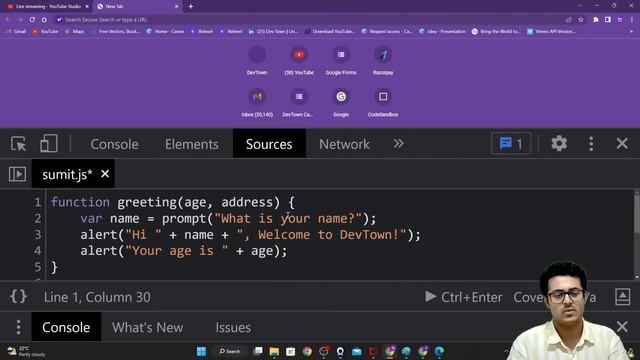640x360 pixels.
Task: Run the snippet with Ctrl+Enter button
Action: 464,297
